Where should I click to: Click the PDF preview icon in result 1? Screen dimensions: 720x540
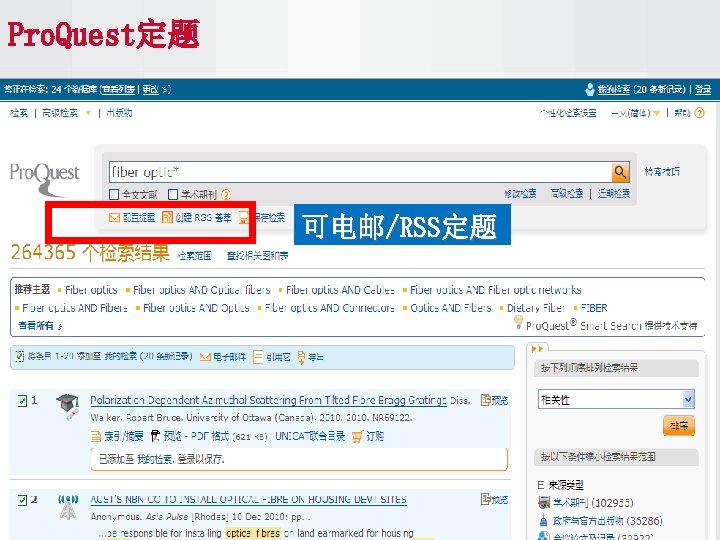tap(155, 436)
